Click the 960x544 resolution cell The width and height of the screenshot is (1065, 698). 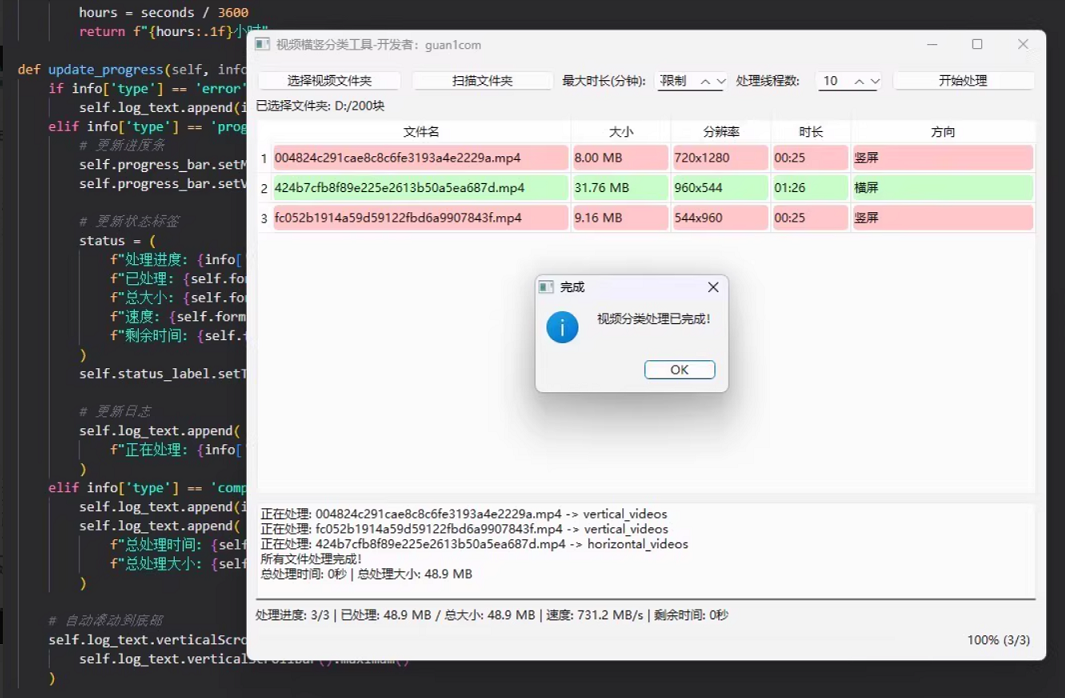pyautogui.click(x=720, y=187)
